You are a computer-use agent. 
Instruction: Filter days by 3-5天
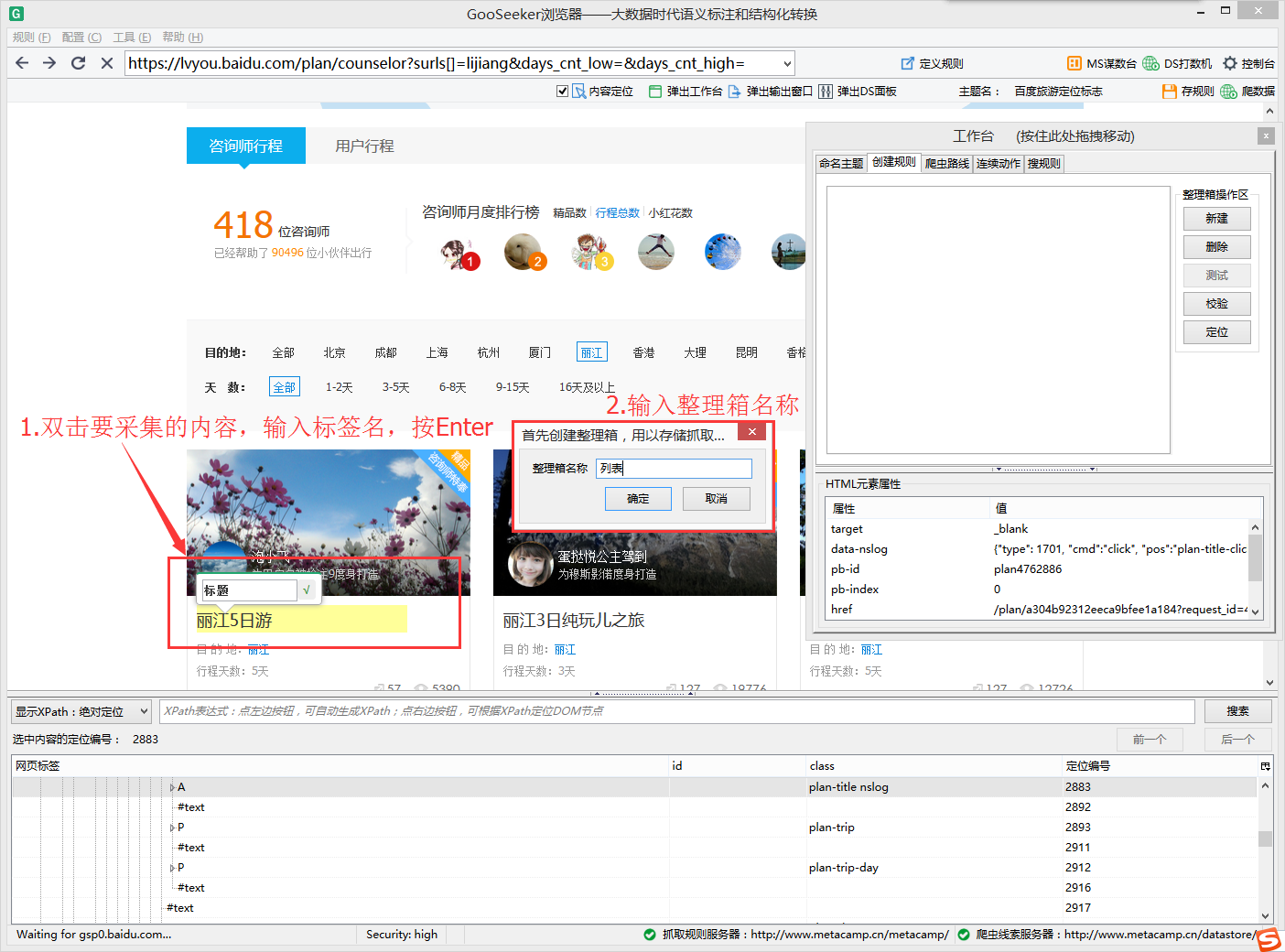(395, 387)
